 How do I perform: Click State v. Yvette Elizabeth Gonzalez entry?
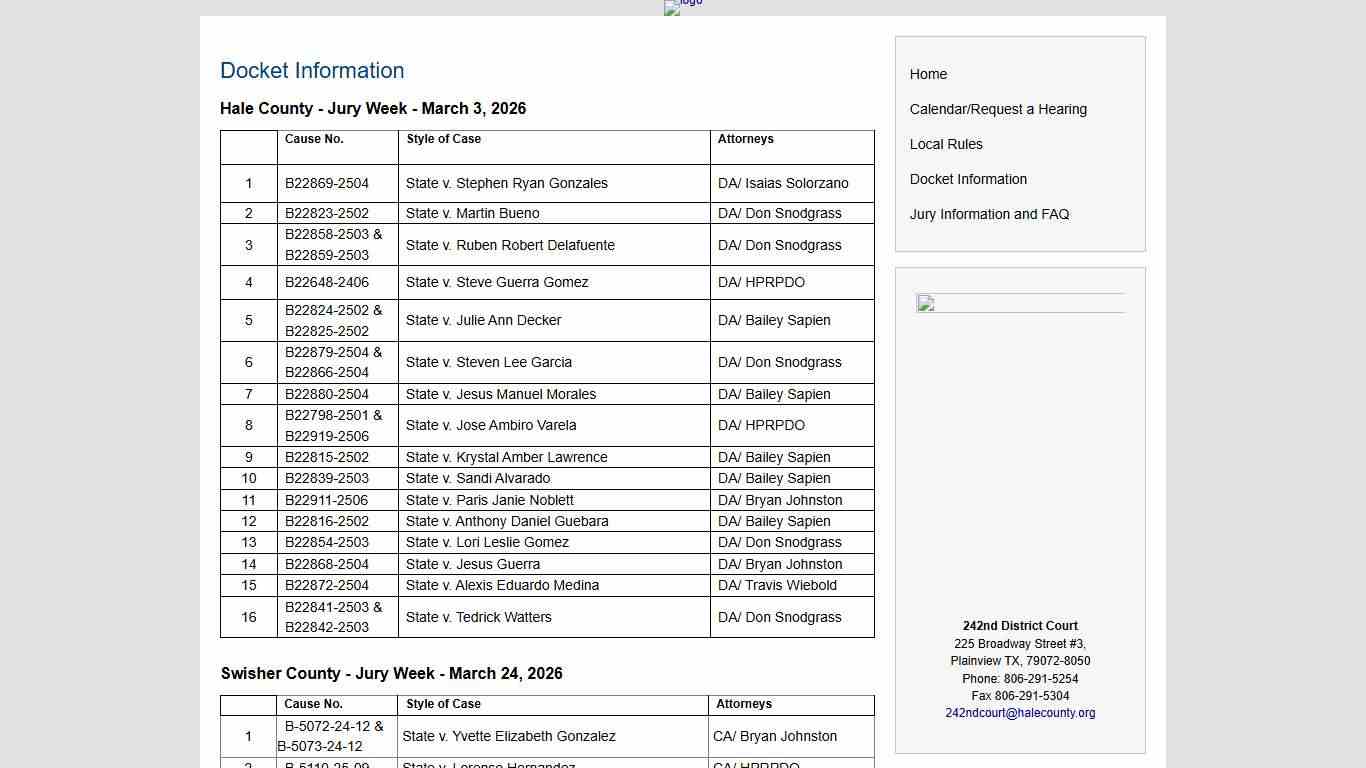click(x=508, y=736)
